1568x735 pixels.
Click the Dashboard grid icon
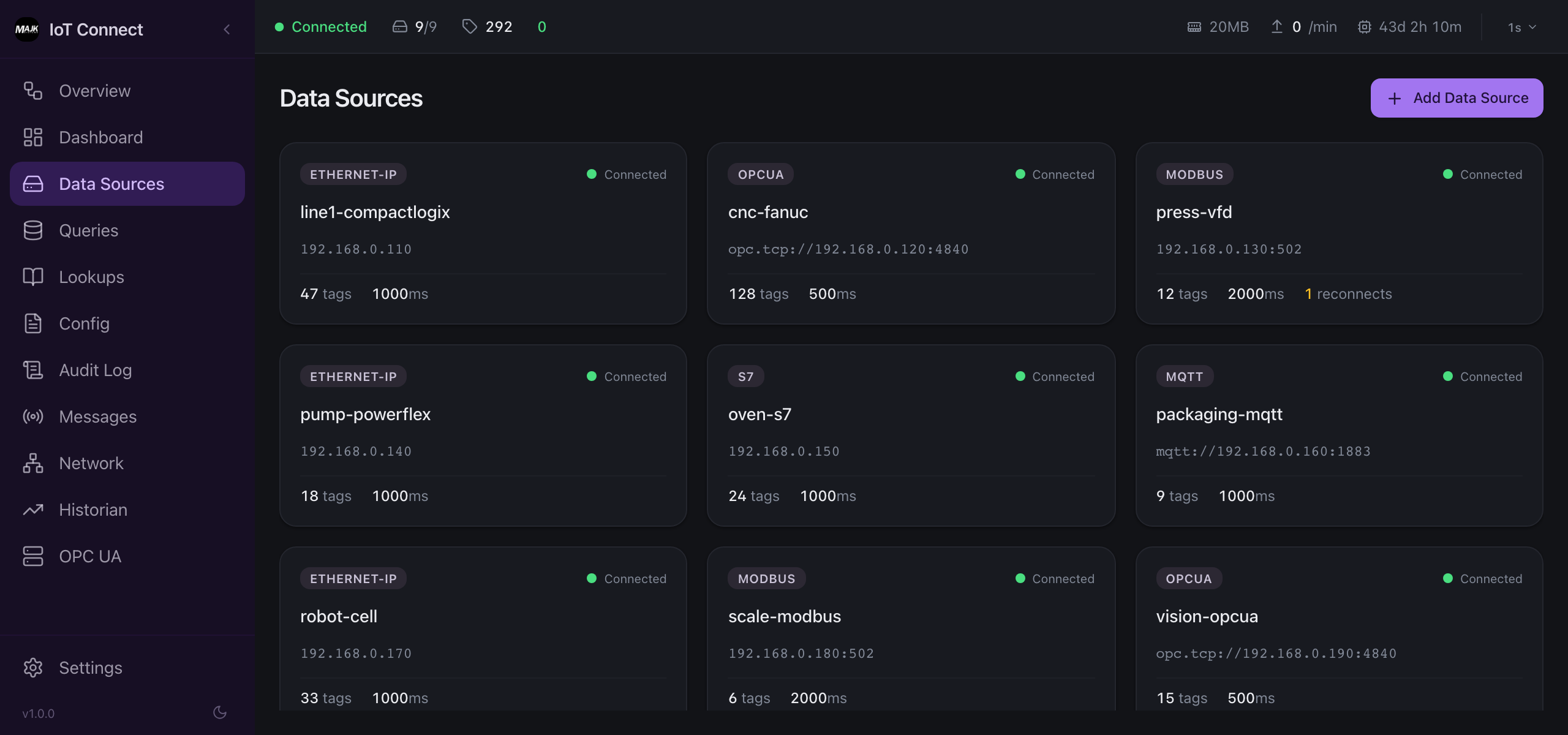32,137
